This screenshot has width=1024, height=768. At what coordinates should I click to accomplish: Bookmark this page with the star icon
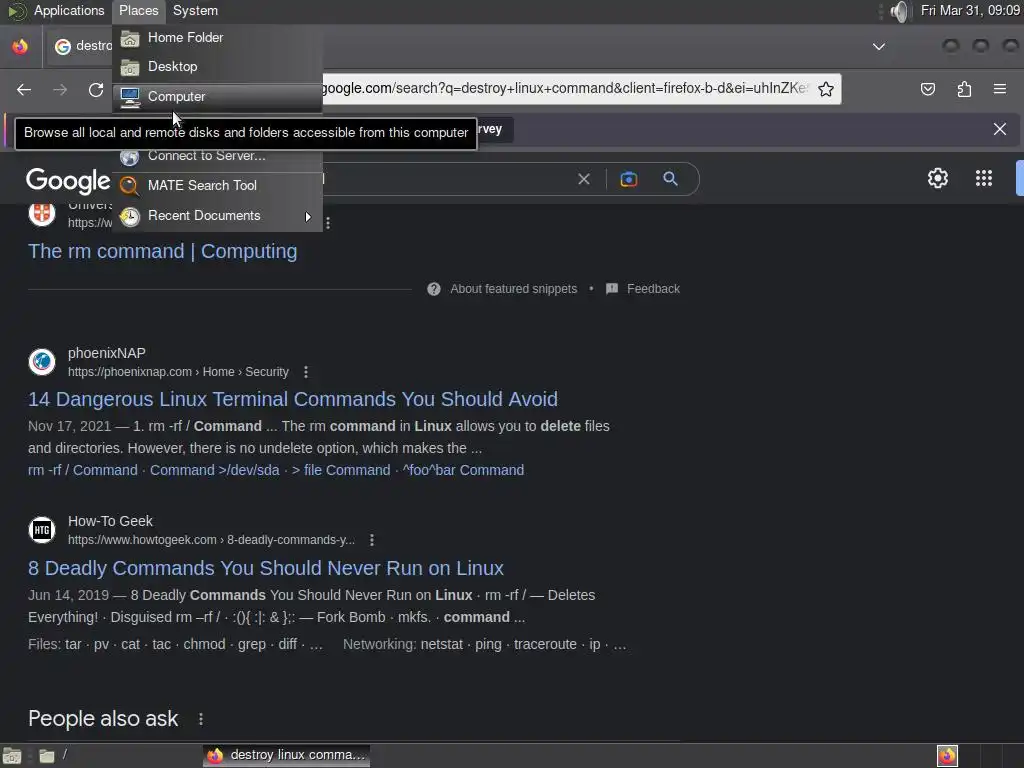click(x=825, y=89)
